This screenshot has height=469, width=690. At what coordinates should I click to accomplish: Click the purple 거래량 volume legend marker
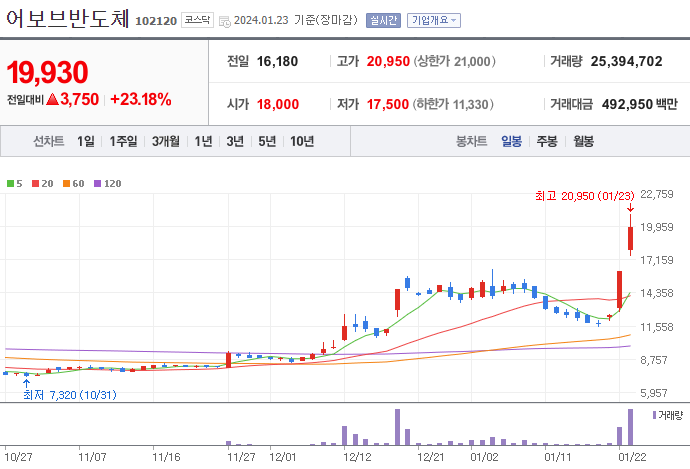click(x=654, y=415)
